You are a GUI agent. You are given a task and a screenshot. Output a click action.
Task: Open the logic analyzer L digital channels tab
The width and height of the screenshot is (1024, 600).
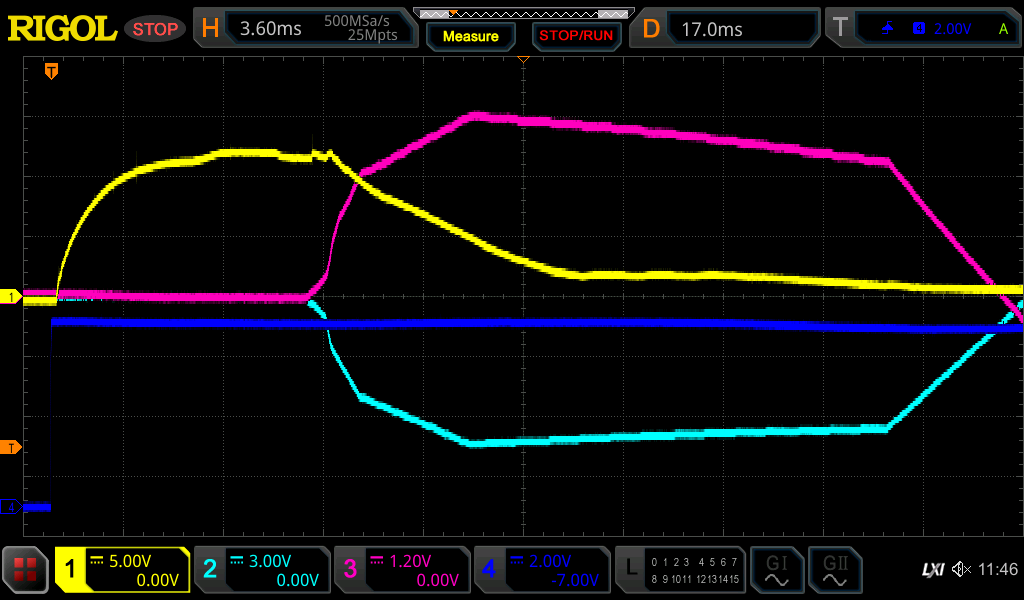[680, 570]
